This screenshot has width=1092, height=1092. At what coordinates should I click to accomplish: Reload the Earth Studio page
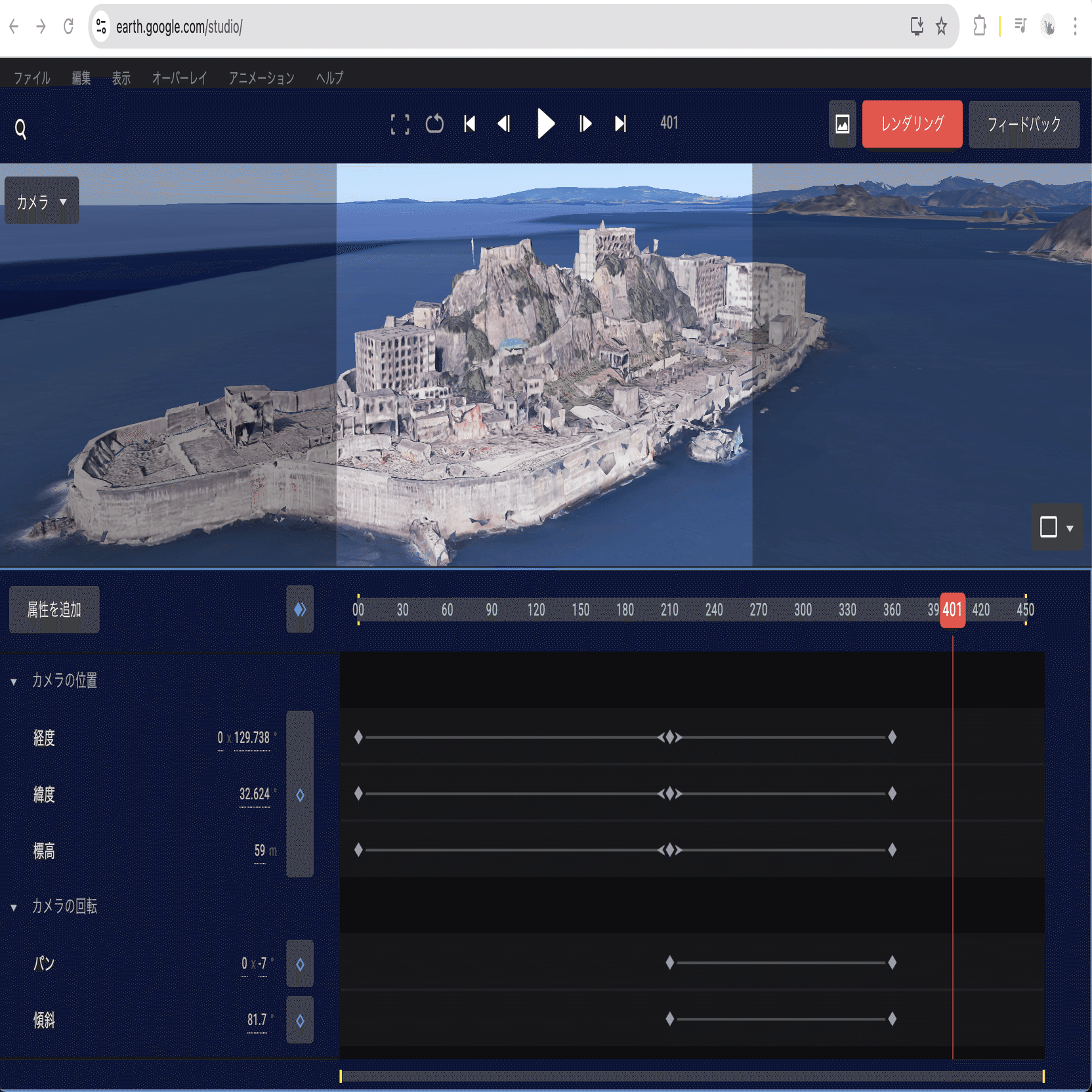(x=68, y=26)
